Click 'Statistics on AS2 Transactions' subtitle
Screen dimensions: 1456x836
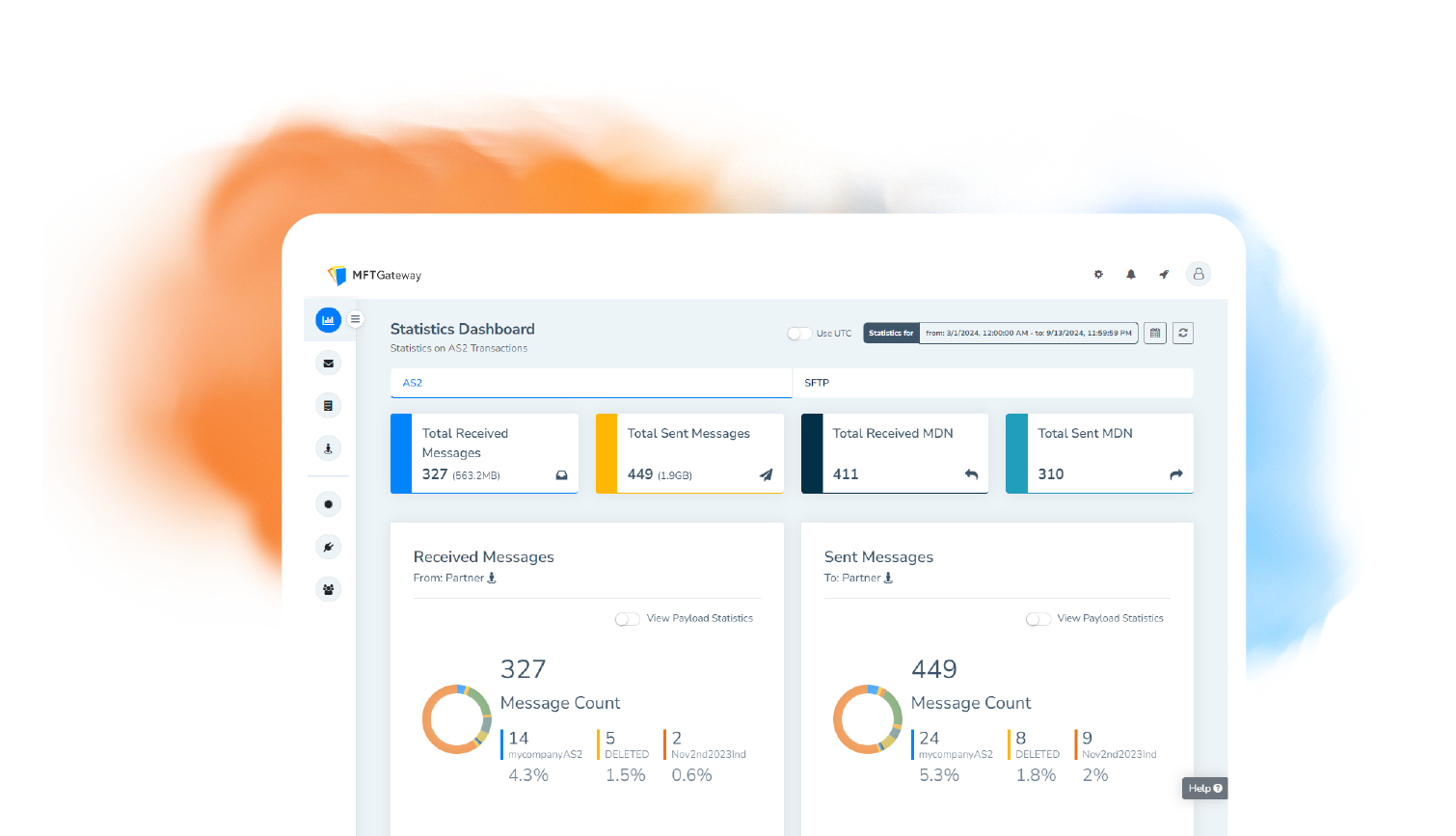click(x=459, y=348)
